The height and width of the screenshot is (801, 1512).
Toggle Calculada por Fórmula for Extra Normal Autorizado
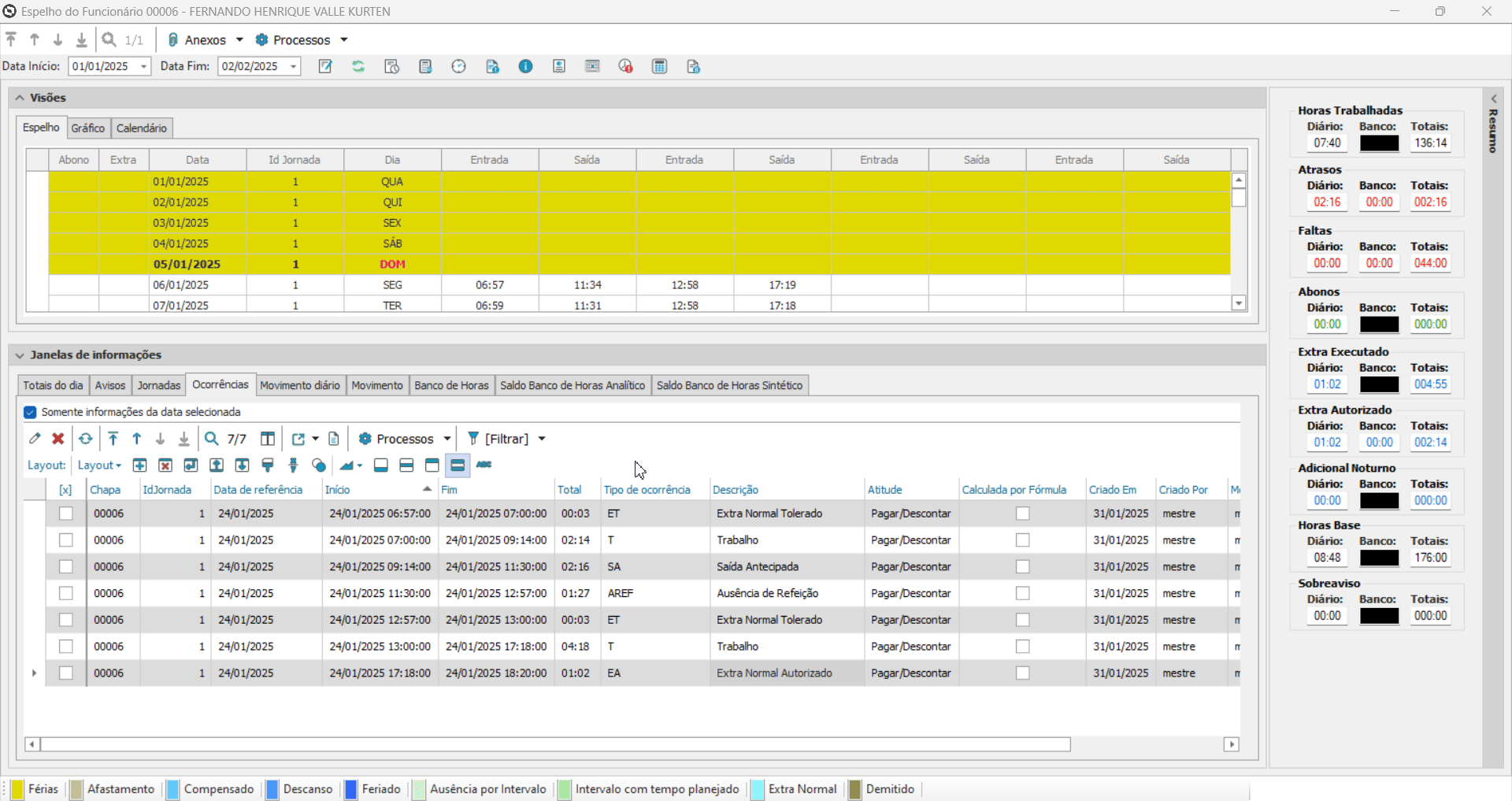coord(1023,673)
